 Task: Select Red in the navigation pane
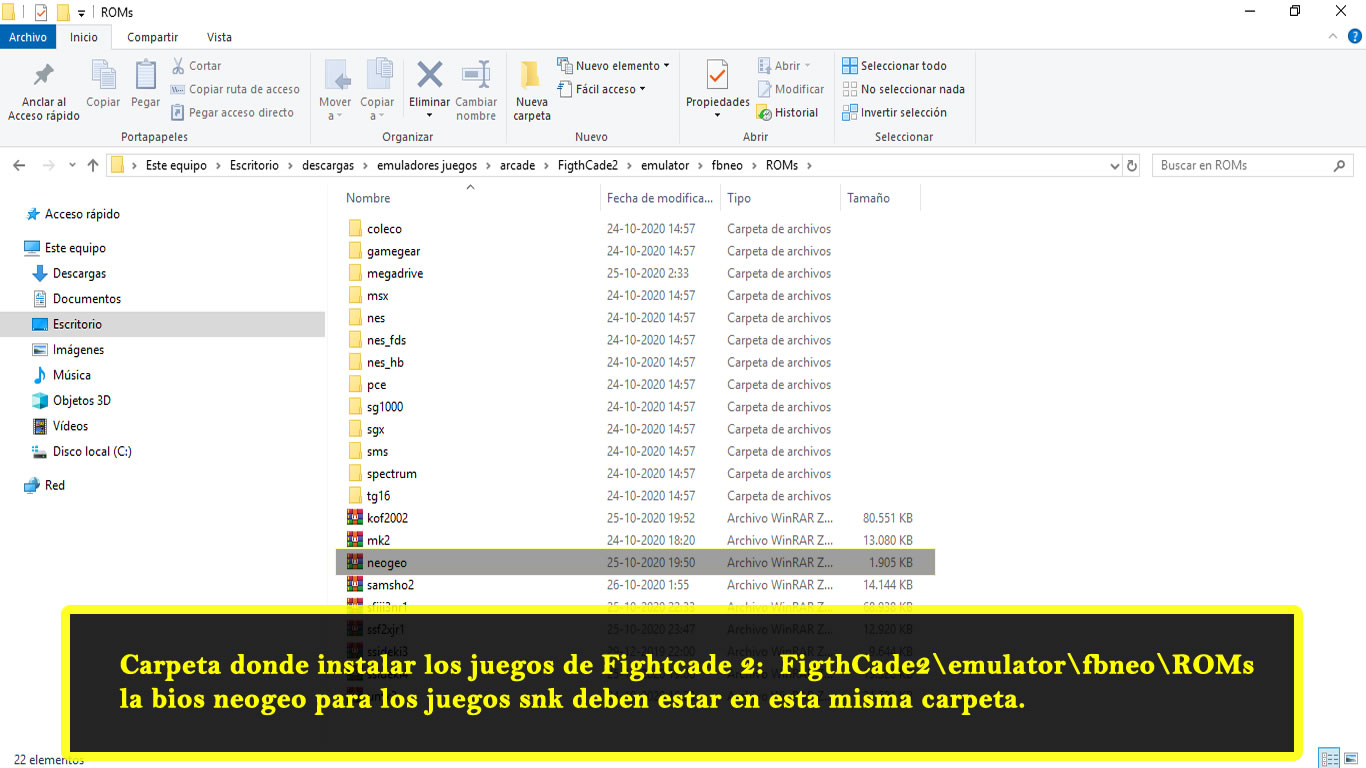(x=55, y=485)
